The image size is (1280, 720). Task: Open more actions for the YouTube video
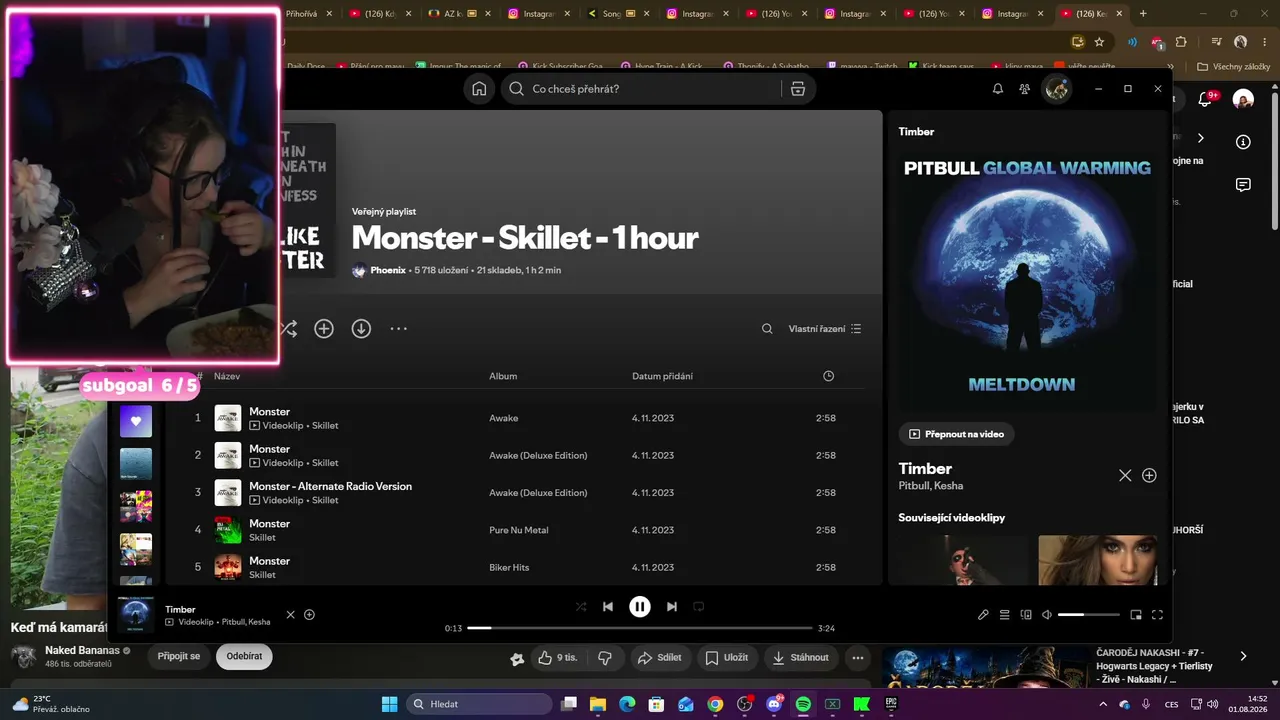tap(858, 658)
